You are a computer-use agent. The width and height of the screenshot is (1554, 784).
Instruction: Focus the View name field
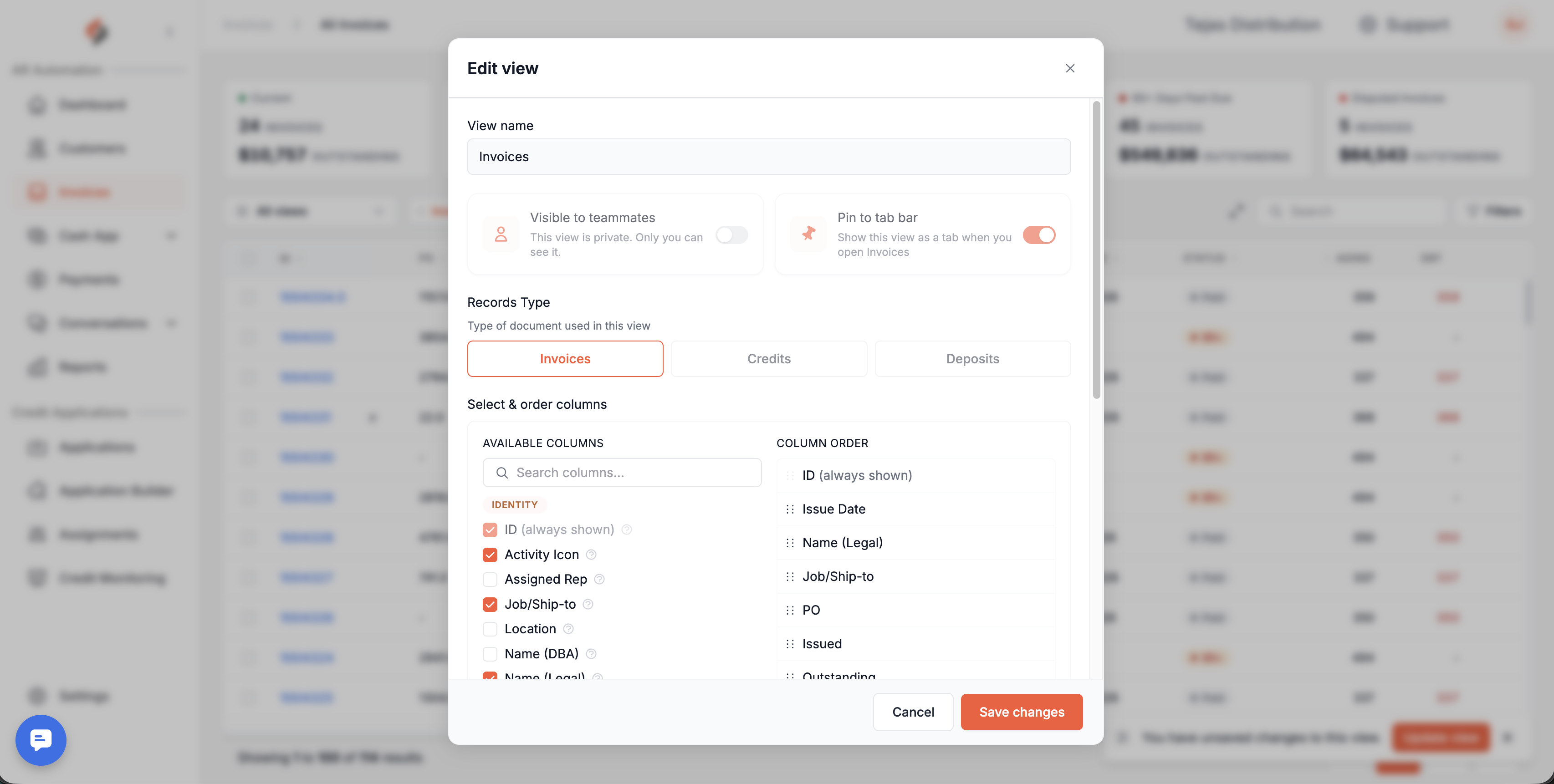click(768, 157)
